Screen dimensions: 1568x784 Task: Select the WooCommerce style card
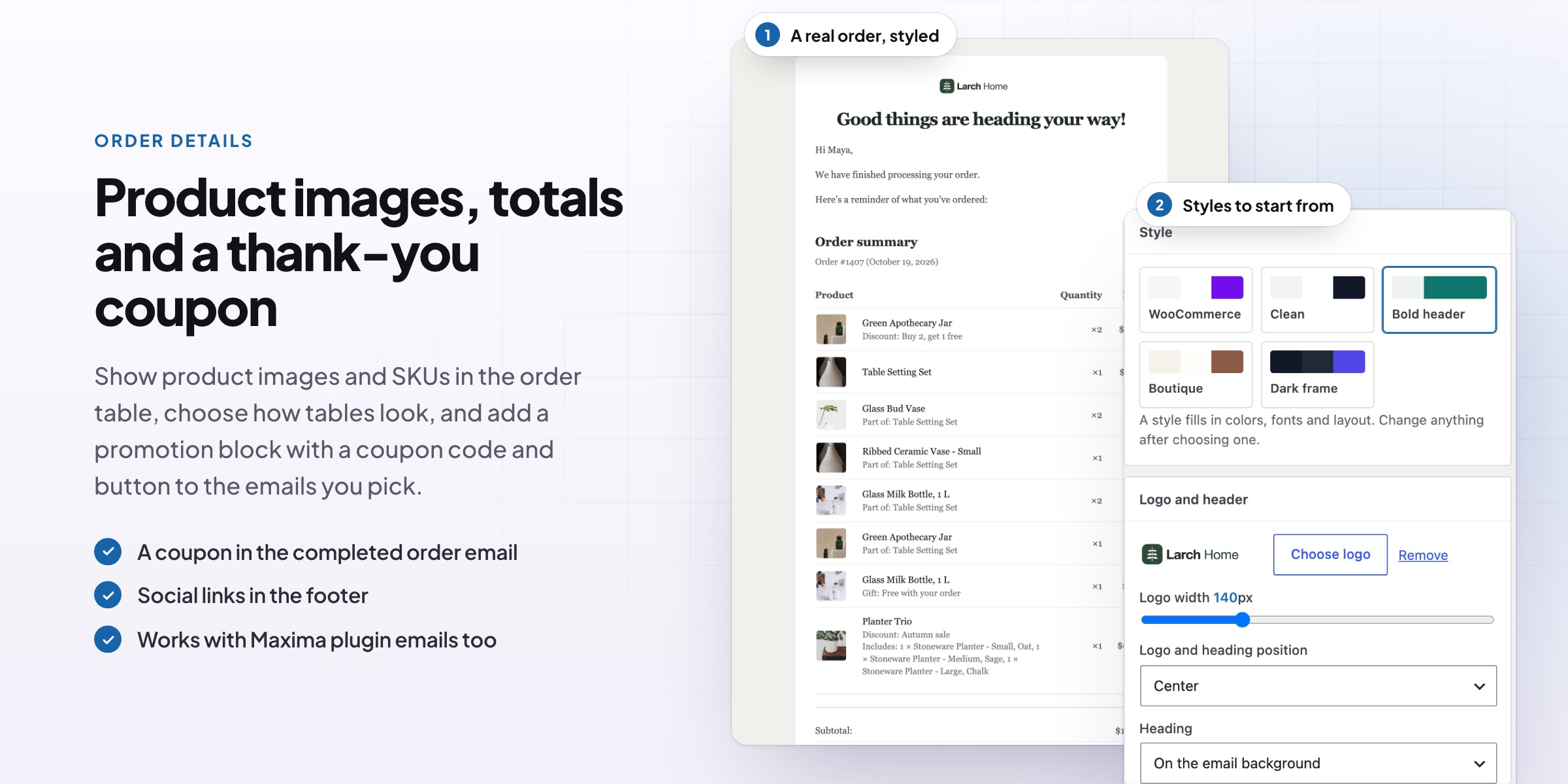point(1196,300)
